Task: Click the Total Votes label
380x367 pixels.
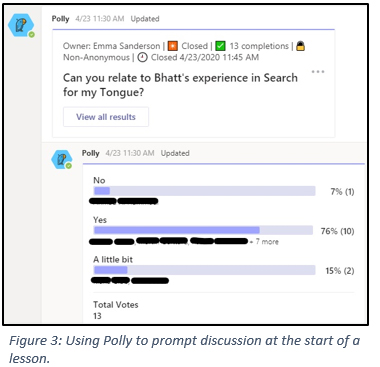Action: pos(116,304)
